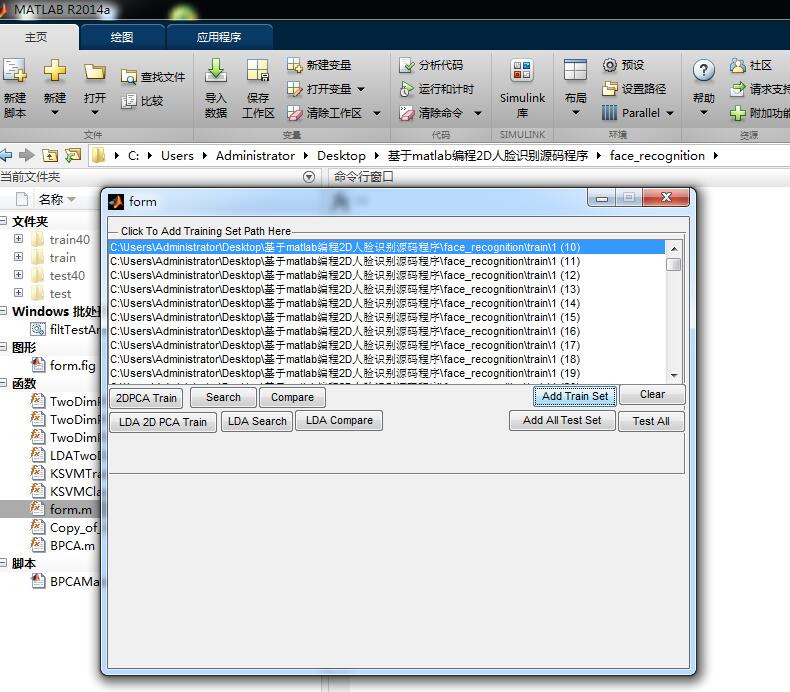Import data with 导入数据 icon

tap(216, 71)
